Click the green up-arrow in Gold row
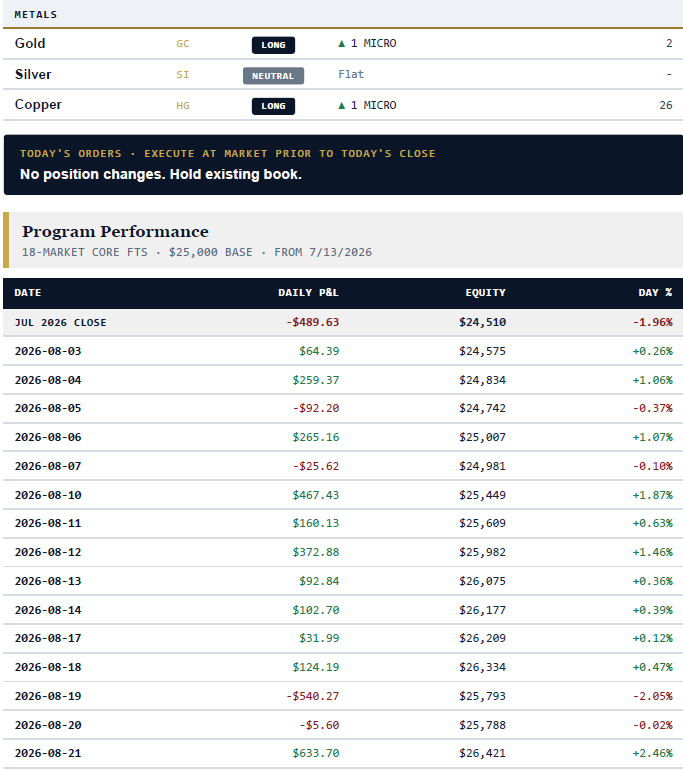This screenshot has height=770, width=683. [x=342, y=43]
